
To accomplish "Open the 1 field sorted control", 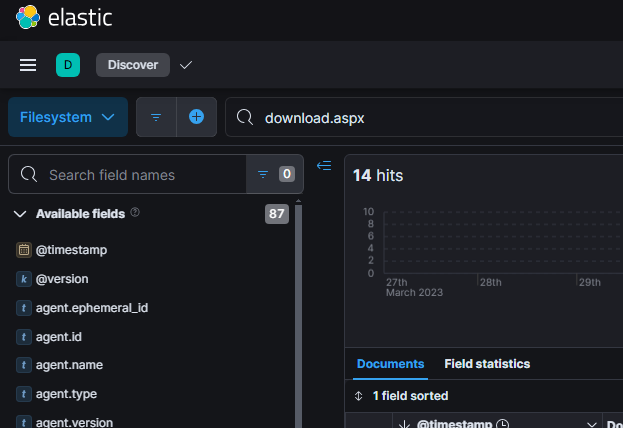I will pos(401,396).
